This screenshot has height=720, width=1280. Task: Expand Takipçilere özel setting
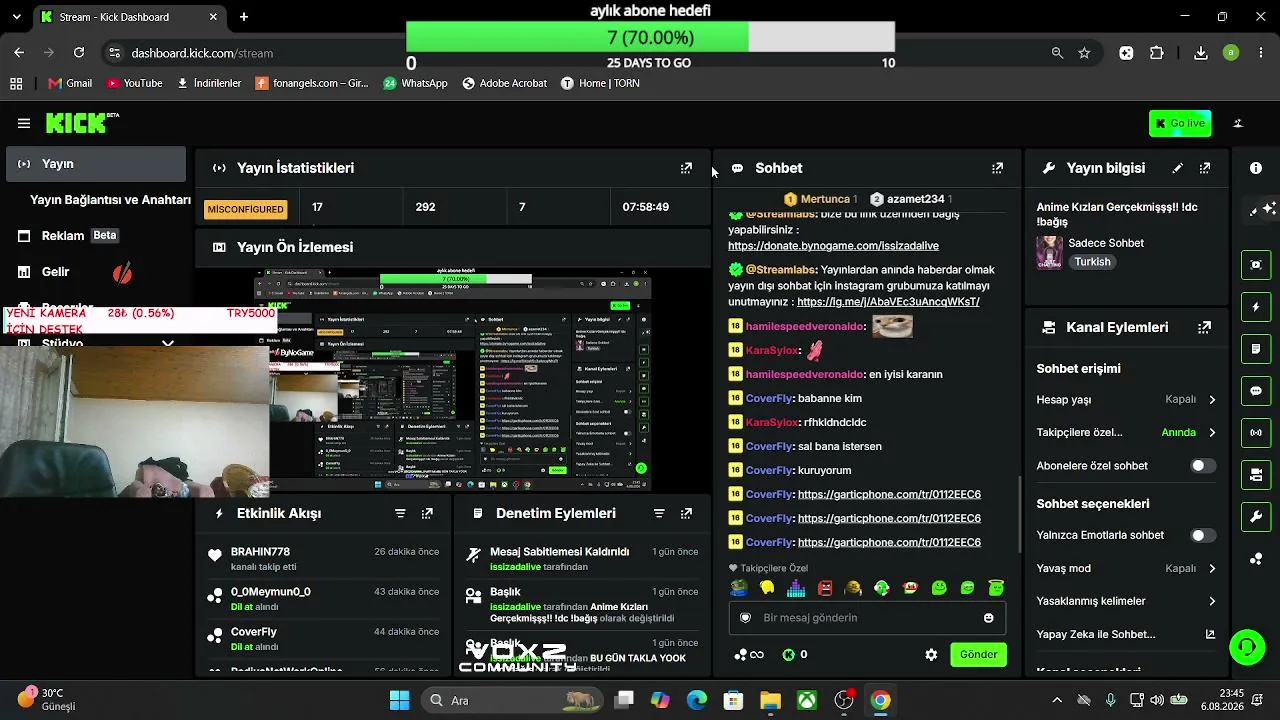[1126, 433]
